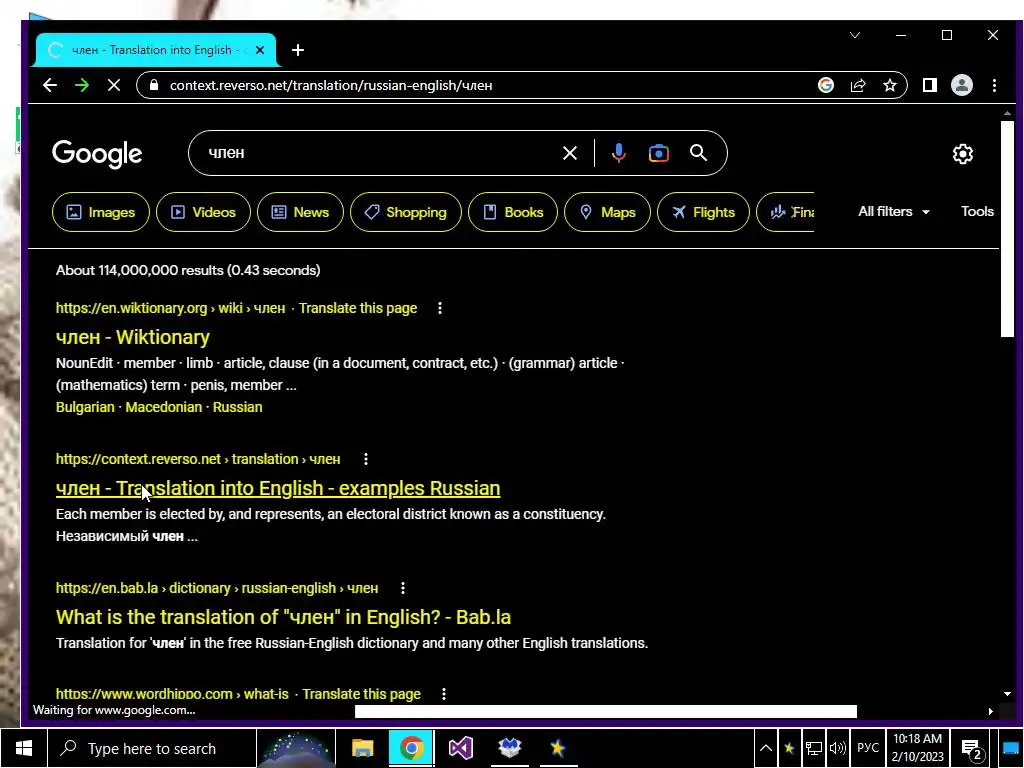Open the Windows Start menu

24,748
